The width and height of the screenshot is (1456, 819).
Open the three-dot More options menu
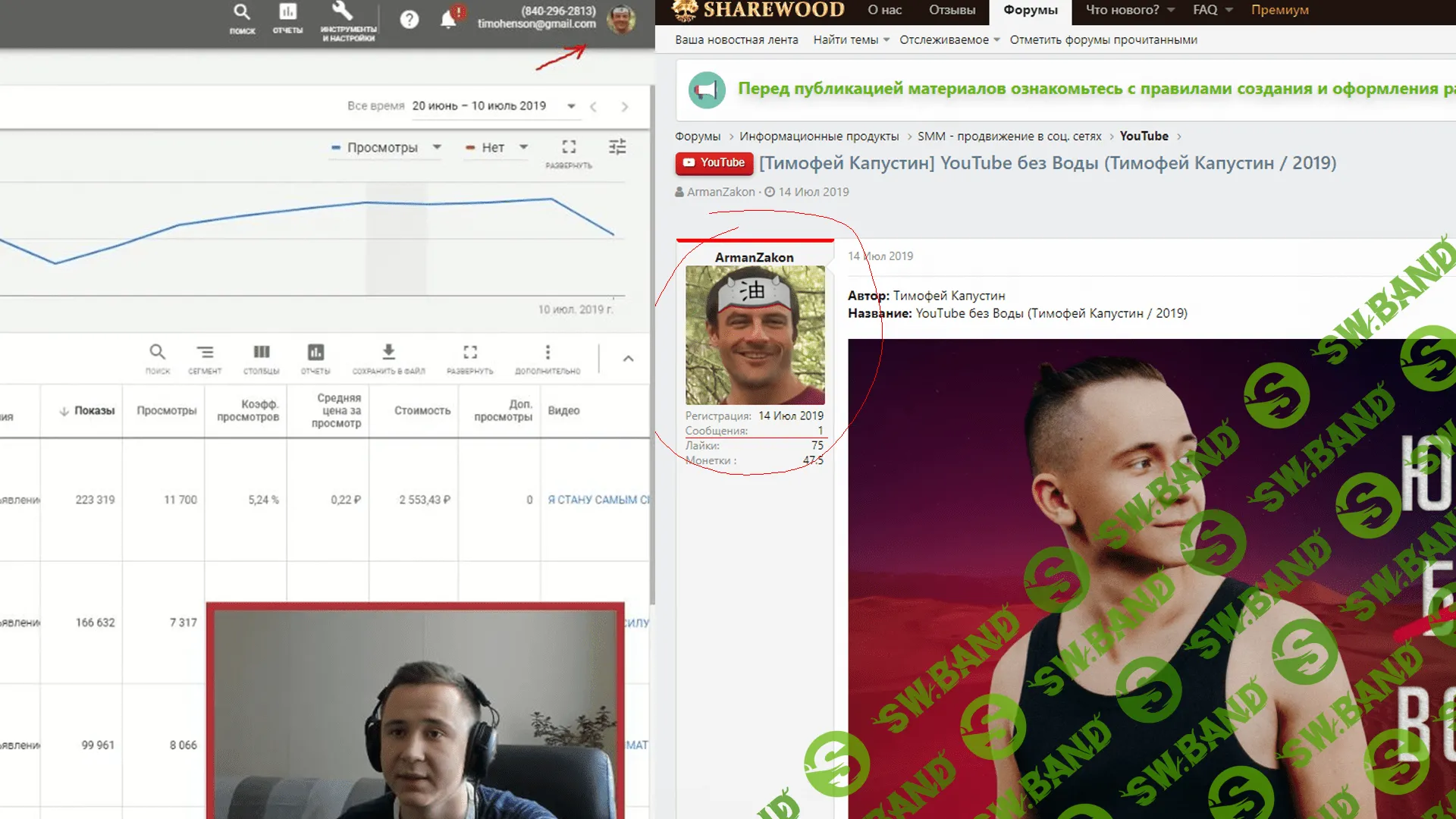click(548, 353)
